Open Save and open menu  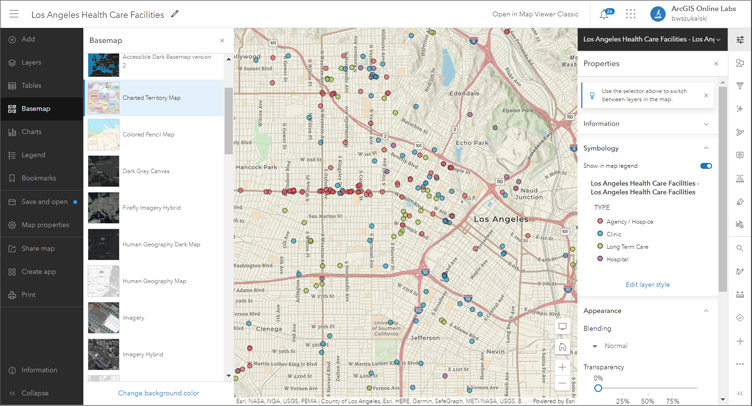click(41, 202)
